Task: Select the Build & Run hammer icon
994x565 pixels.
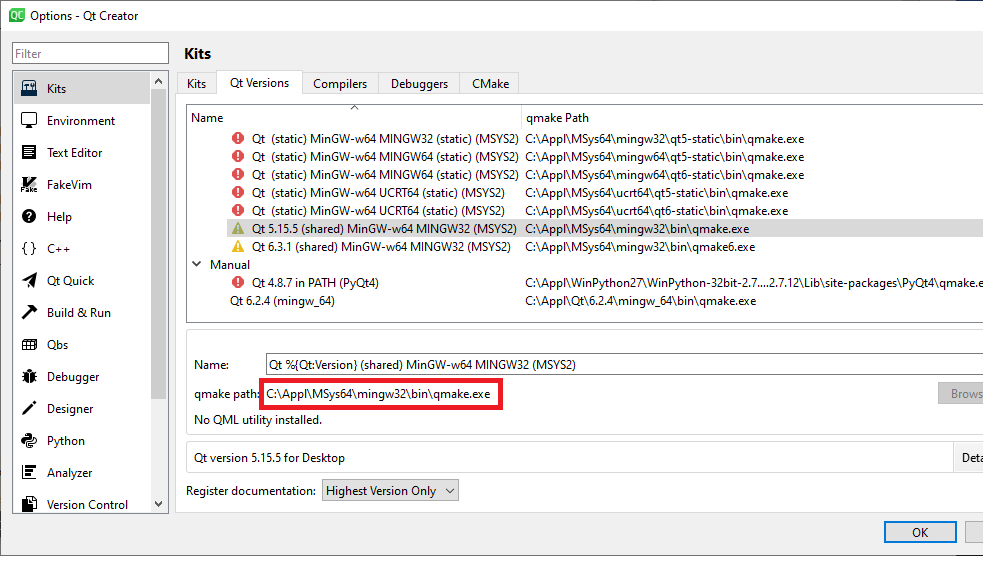Action: 29,313
